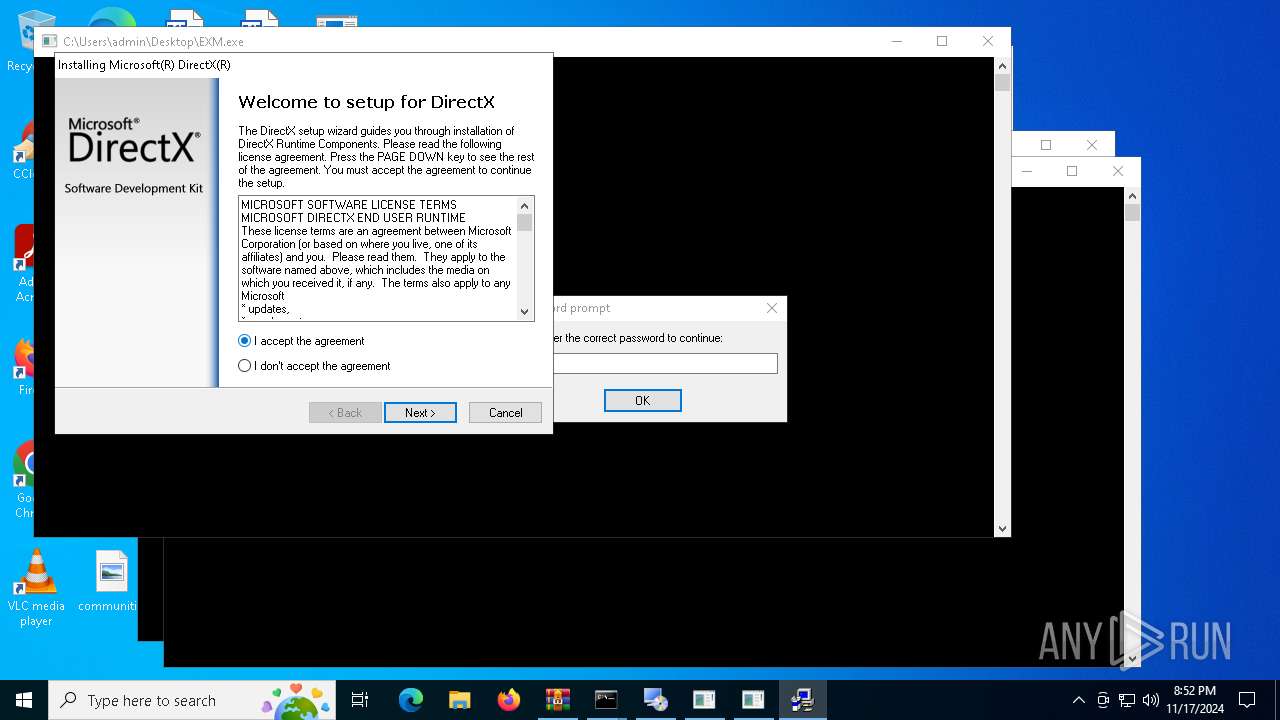The image size is (1280, 720).
Task: Open Task View from the taskbar
Action: (x=360, y=700)
